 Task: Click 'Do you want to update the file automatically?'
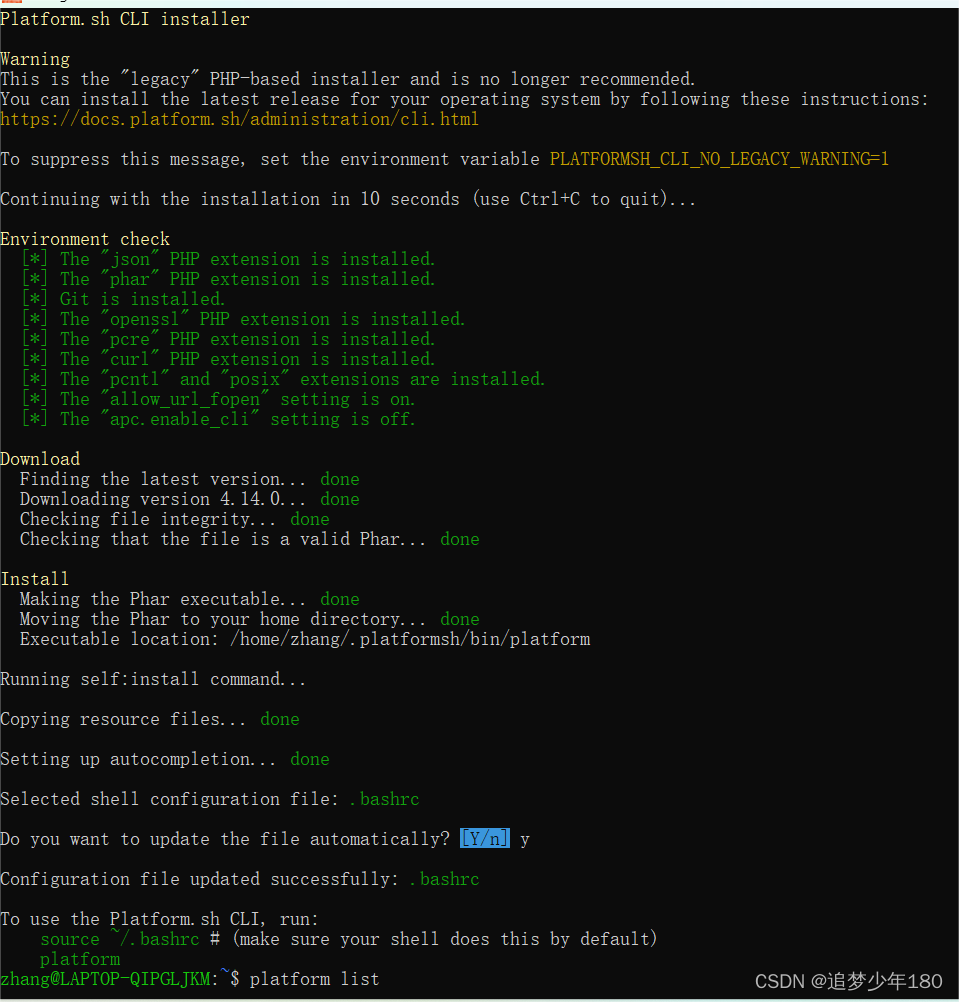pyautogui.click(x=225, y=838)
